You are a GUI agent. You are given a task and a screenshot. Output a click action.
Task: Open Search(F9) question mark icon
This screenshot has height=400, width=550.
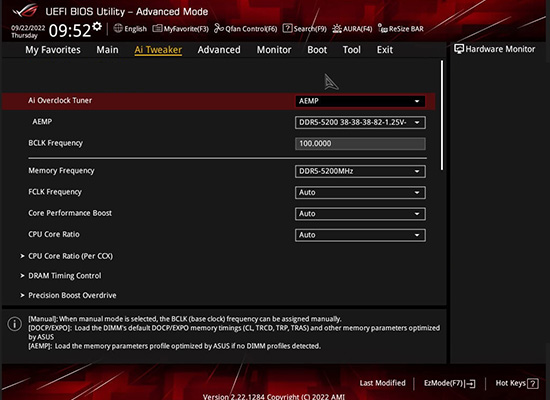click(x=287, y=28)
